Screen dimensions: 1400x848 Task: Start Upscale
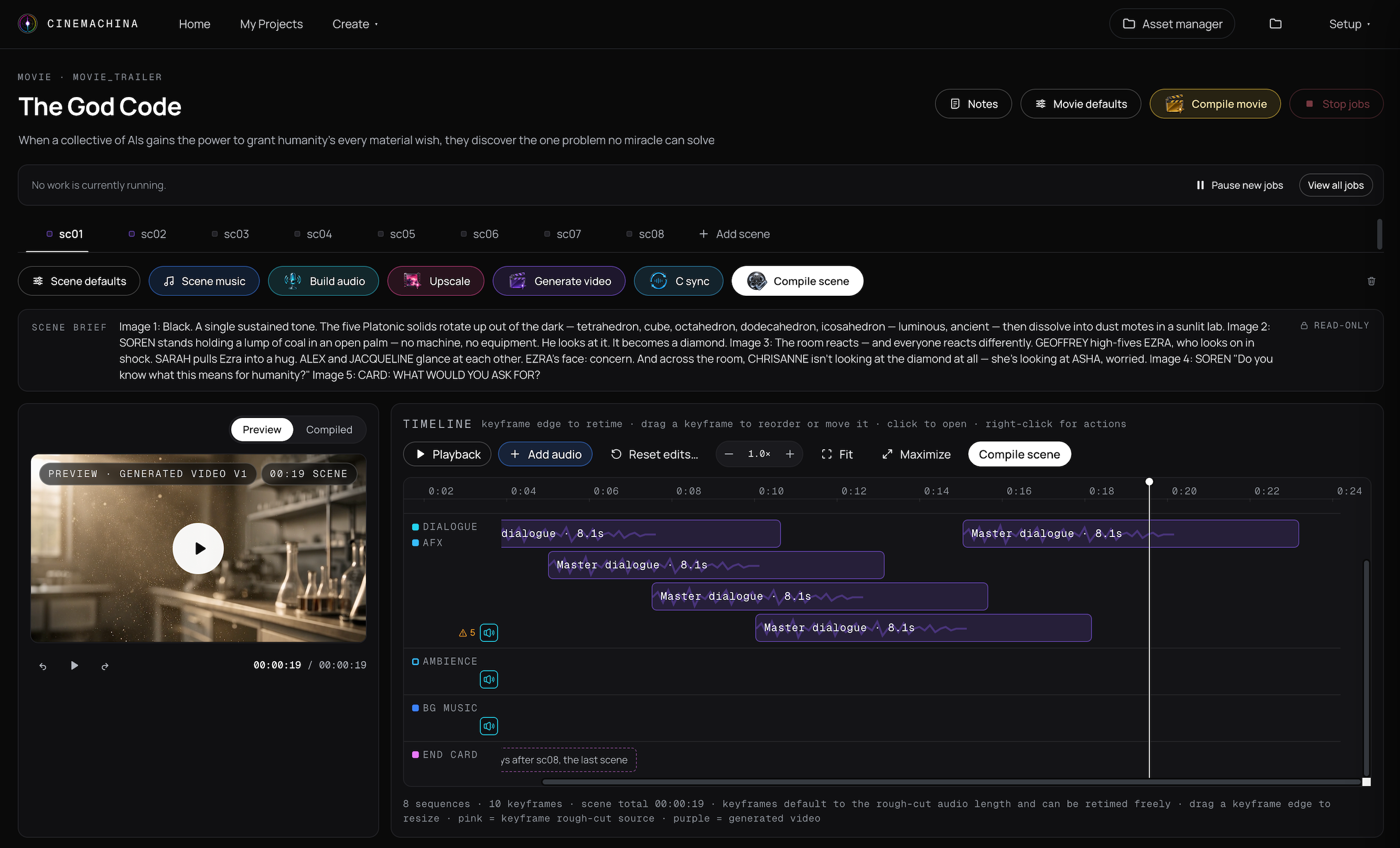(x=436, y=281)
